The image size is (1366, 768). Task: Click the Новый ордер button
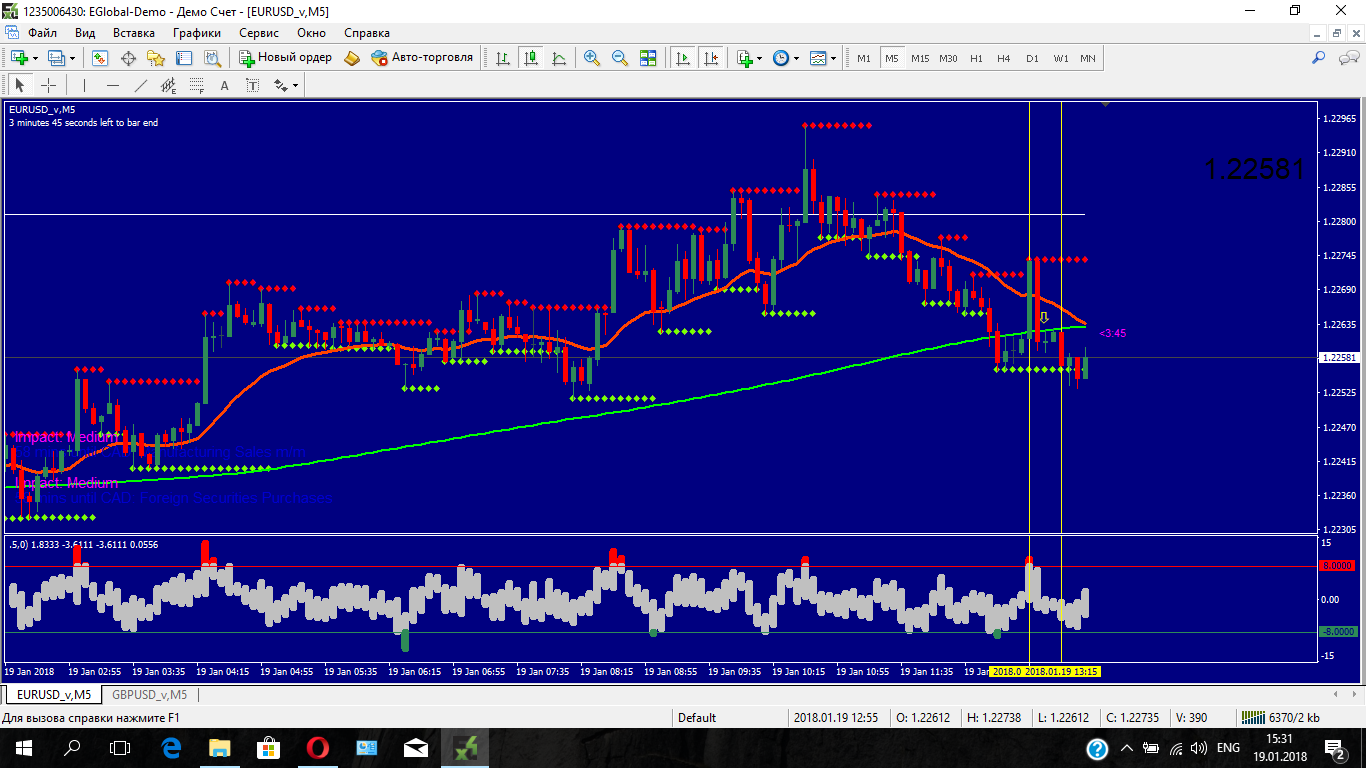coord(285,58)
